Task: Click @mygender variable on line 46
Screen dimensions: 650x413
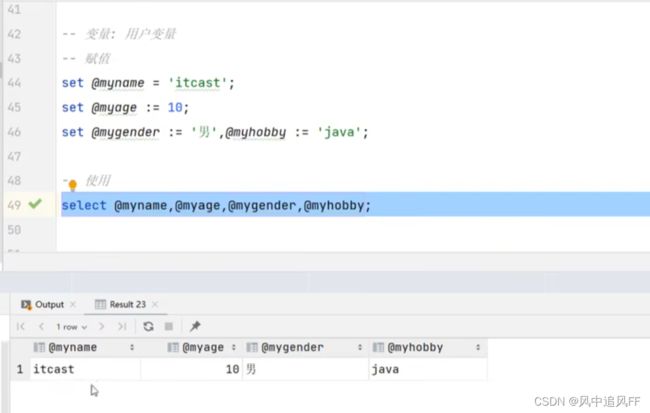Action: (x=125, y=133)
